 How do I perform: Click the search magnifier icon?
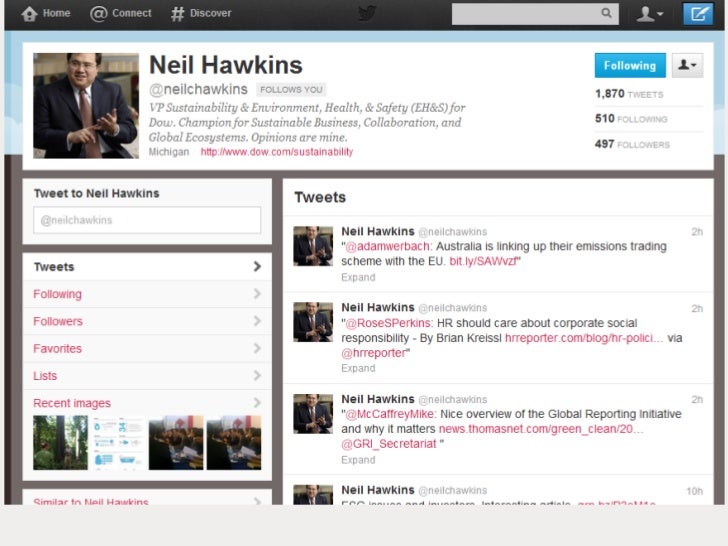(x=606, y=13)
